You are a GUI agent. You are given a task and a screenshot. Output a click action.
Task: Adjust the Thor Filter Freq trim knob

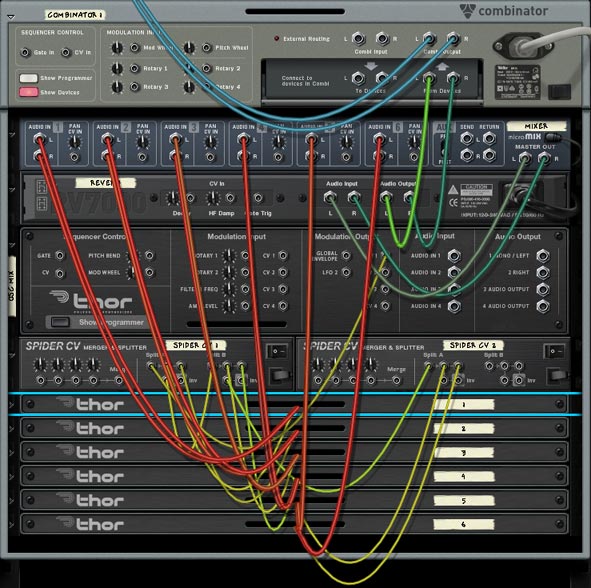tap(229, 289)
